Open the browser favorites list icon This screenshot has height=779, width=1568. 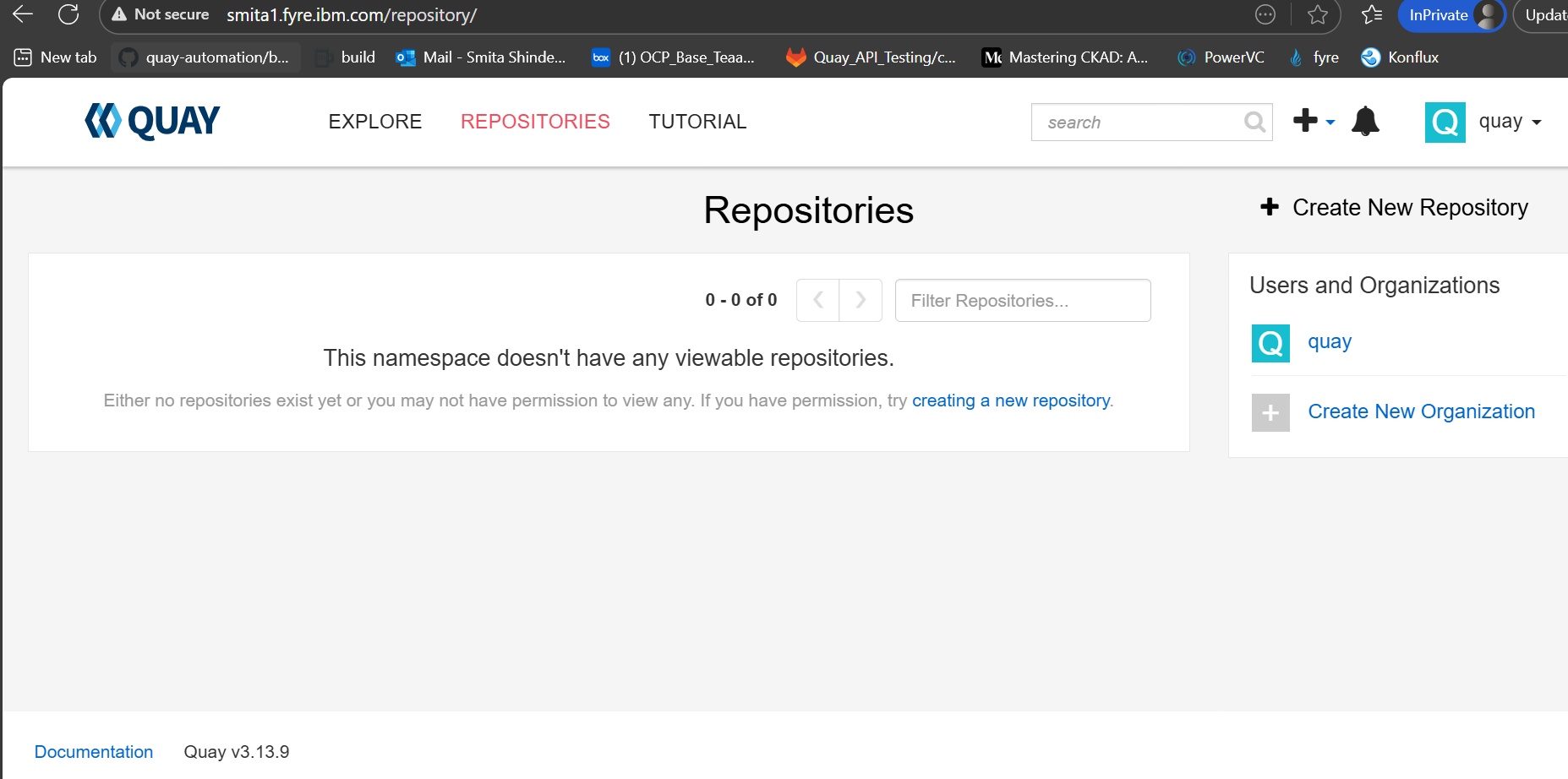pyautogui.click(x=1372, y=14)
